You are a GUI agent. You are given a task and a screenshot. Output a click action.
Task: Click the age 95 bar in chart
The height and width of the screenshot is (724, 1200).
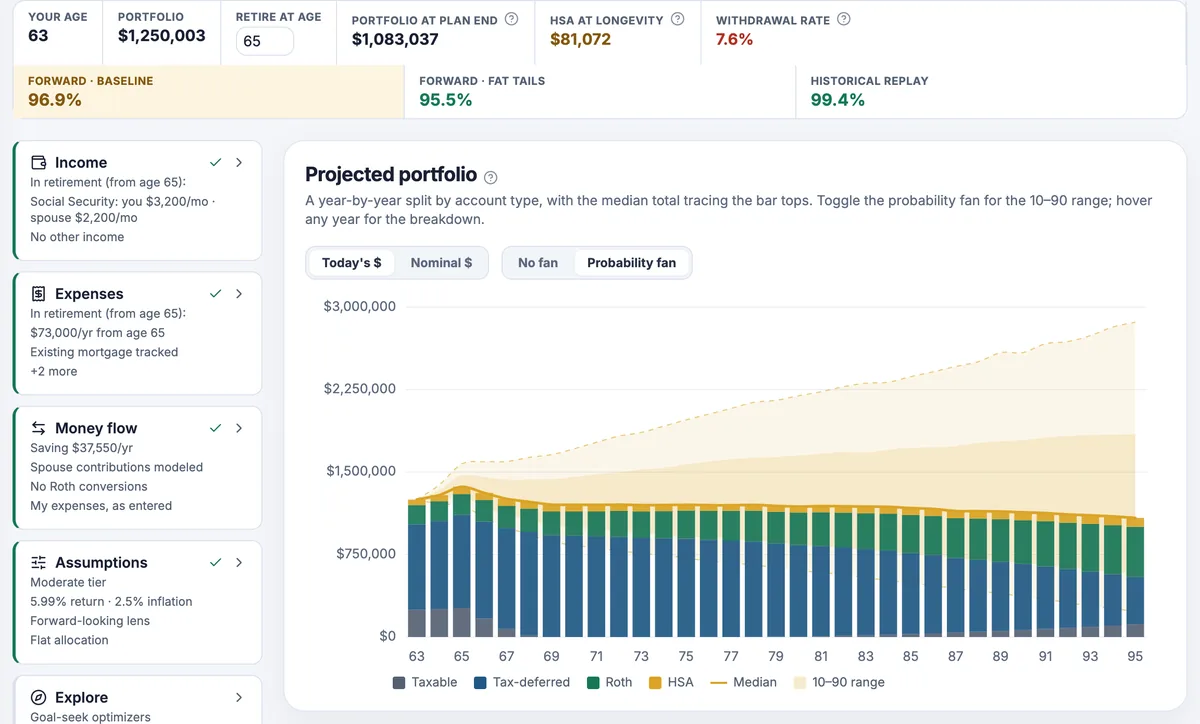point(1135,578)
